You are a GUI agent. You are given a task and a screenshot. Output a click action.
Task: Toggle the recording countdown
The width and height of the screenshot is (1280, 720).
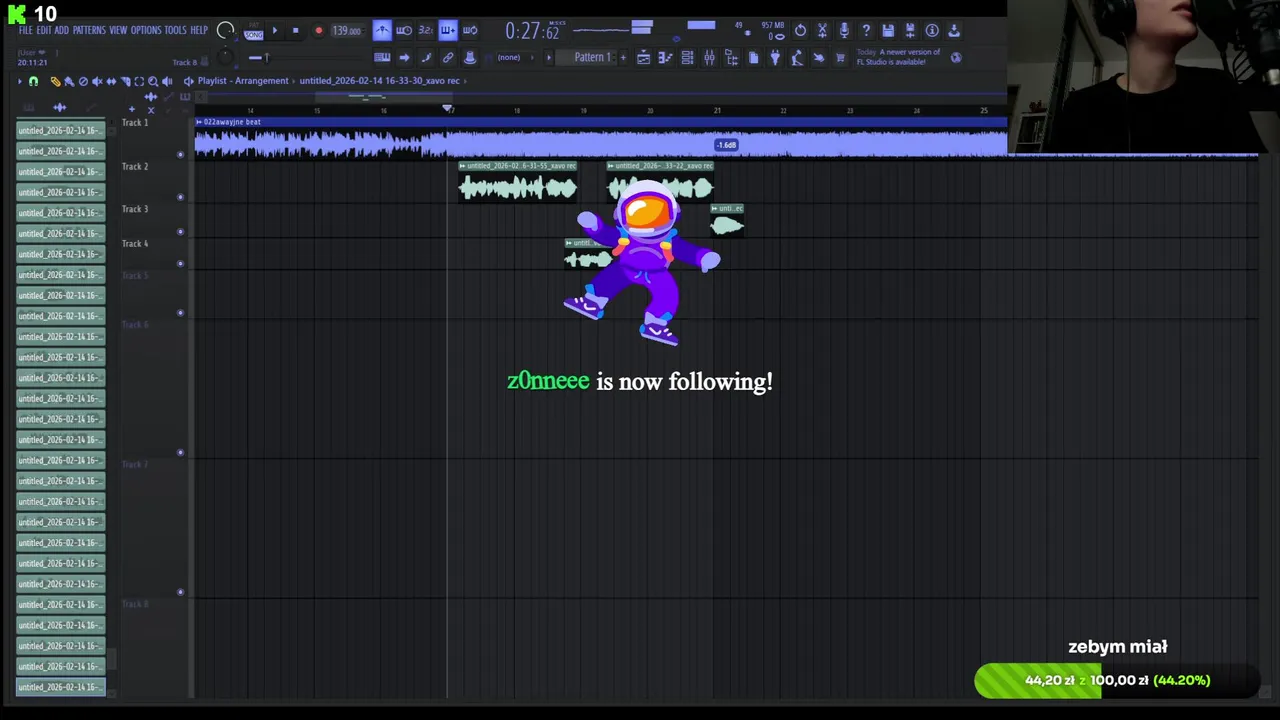click(x=426, y=31)
